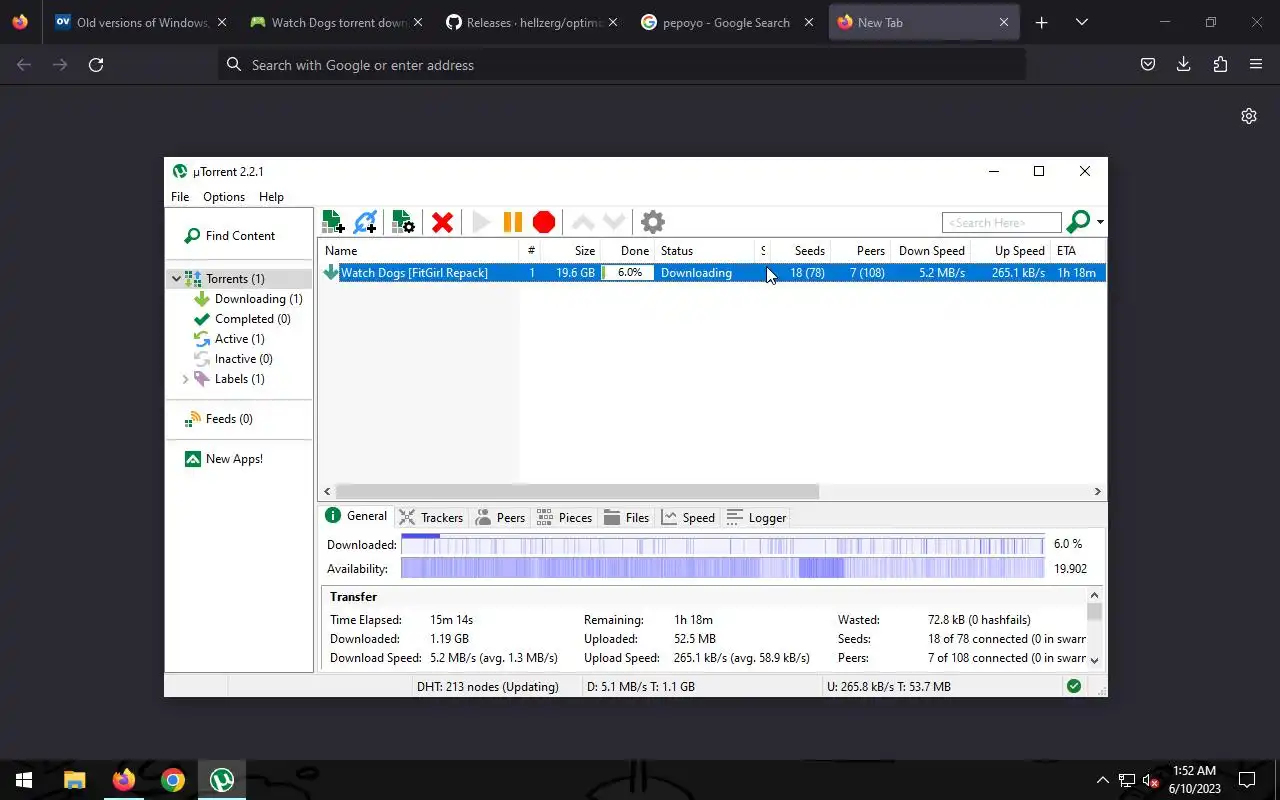Open new tab page settings gear
Viewport: 1280px width, 800px height.
pyautogui.click(x=1248, y=116)
